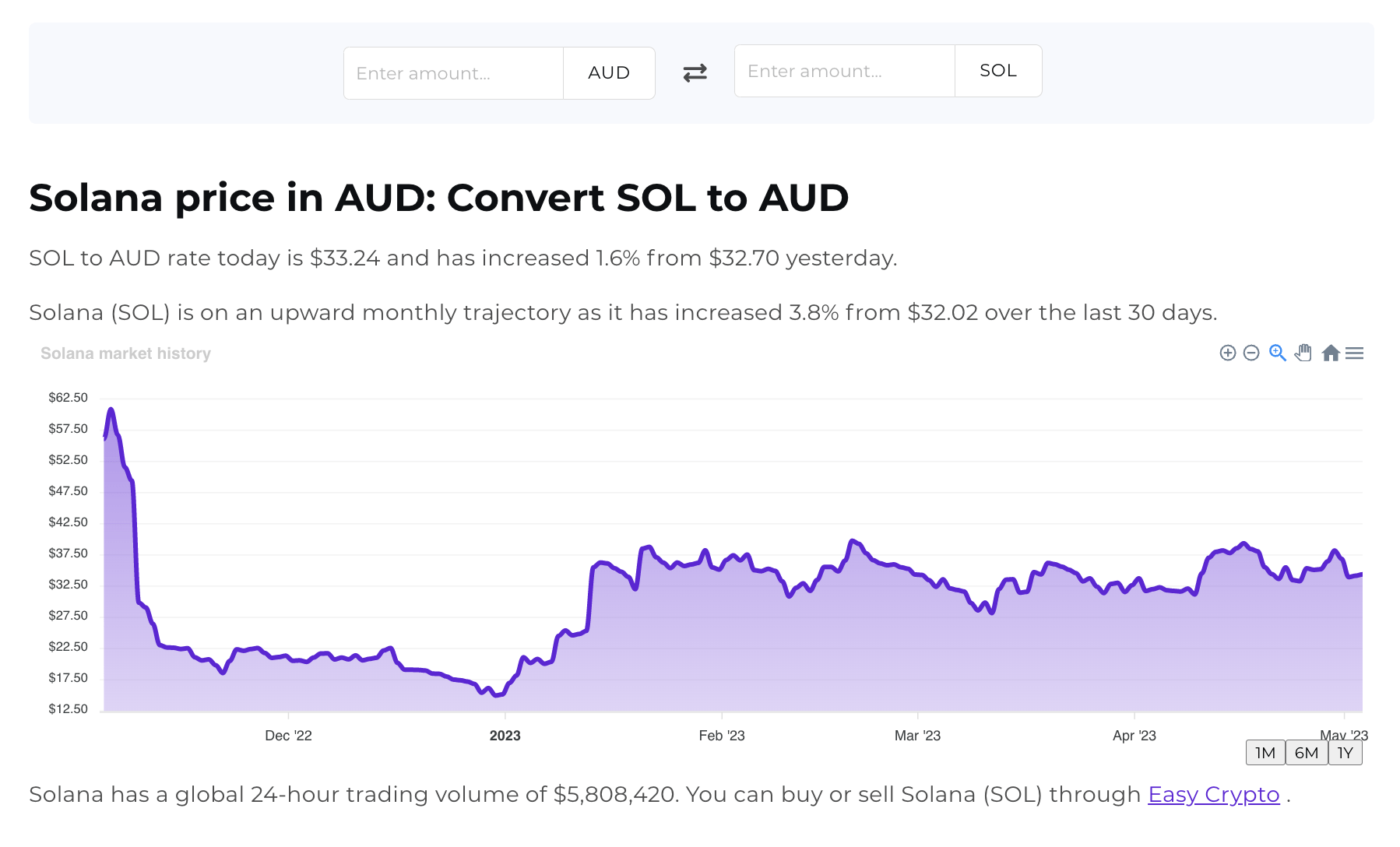The image size is (1400, 847).
Task: Zoom out on the chart
Action: point(1251,353)
